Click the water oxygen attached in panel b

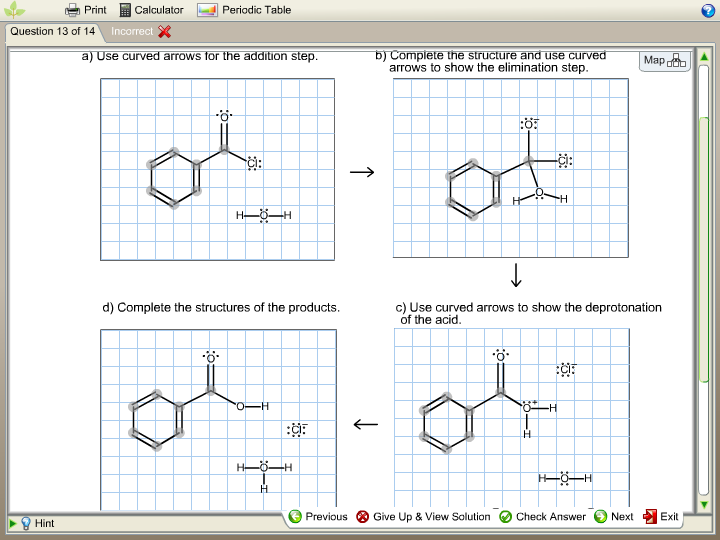[539, 193]
